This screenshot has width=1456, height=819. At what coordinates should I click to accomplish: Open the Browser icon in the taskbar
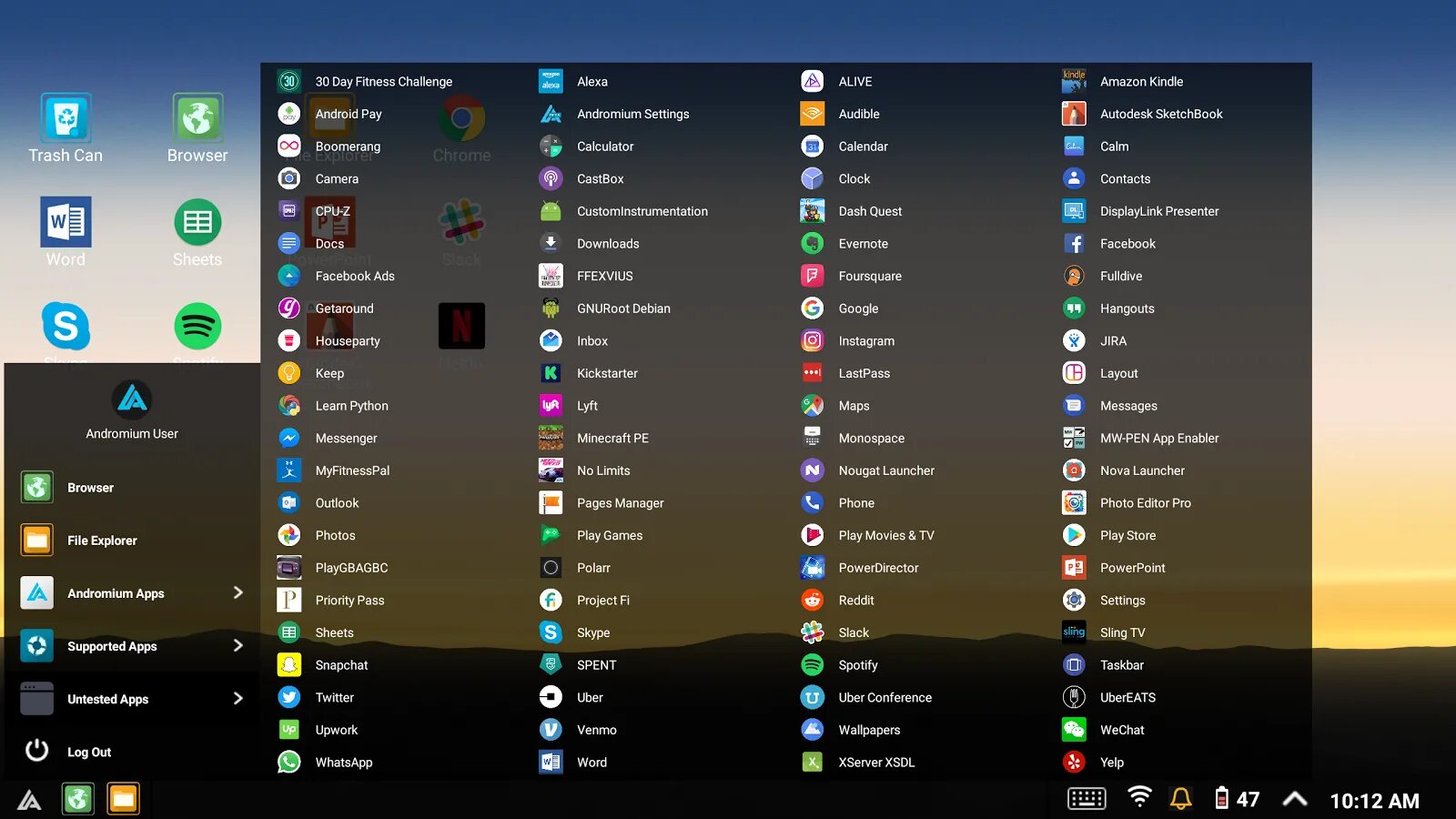[x=78, y=800]
